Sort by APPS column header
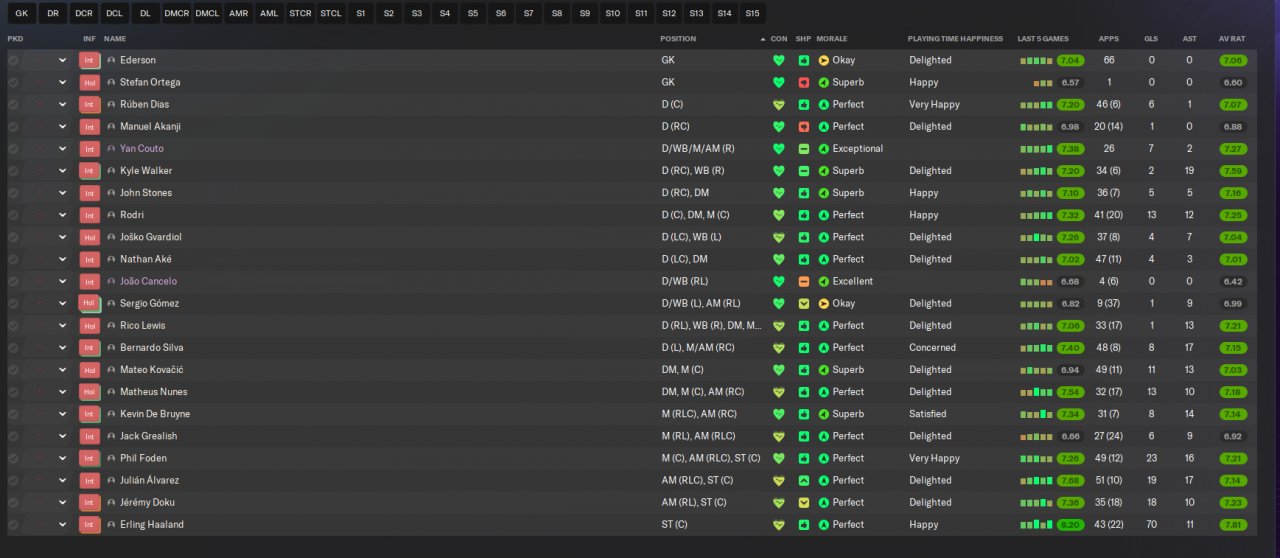 [1109, 39]
